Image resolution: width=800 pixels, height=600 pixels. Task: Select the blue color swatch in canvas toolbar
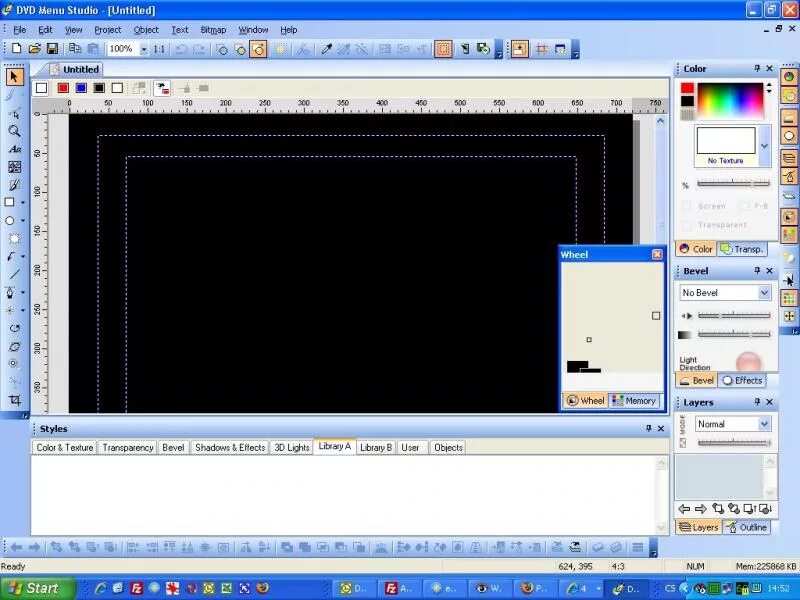coord(81,88)
